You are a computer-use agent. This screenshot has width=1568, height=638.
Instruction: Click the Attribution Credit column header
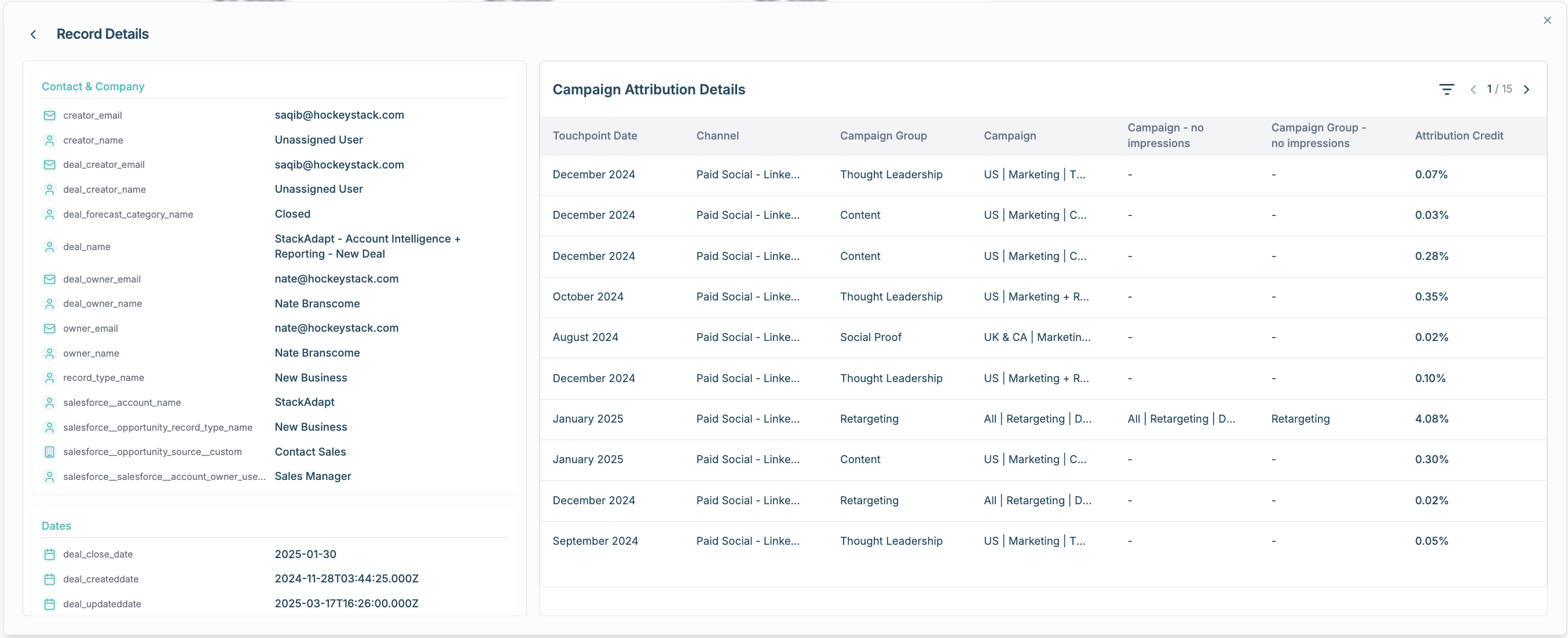[1459, 135]
